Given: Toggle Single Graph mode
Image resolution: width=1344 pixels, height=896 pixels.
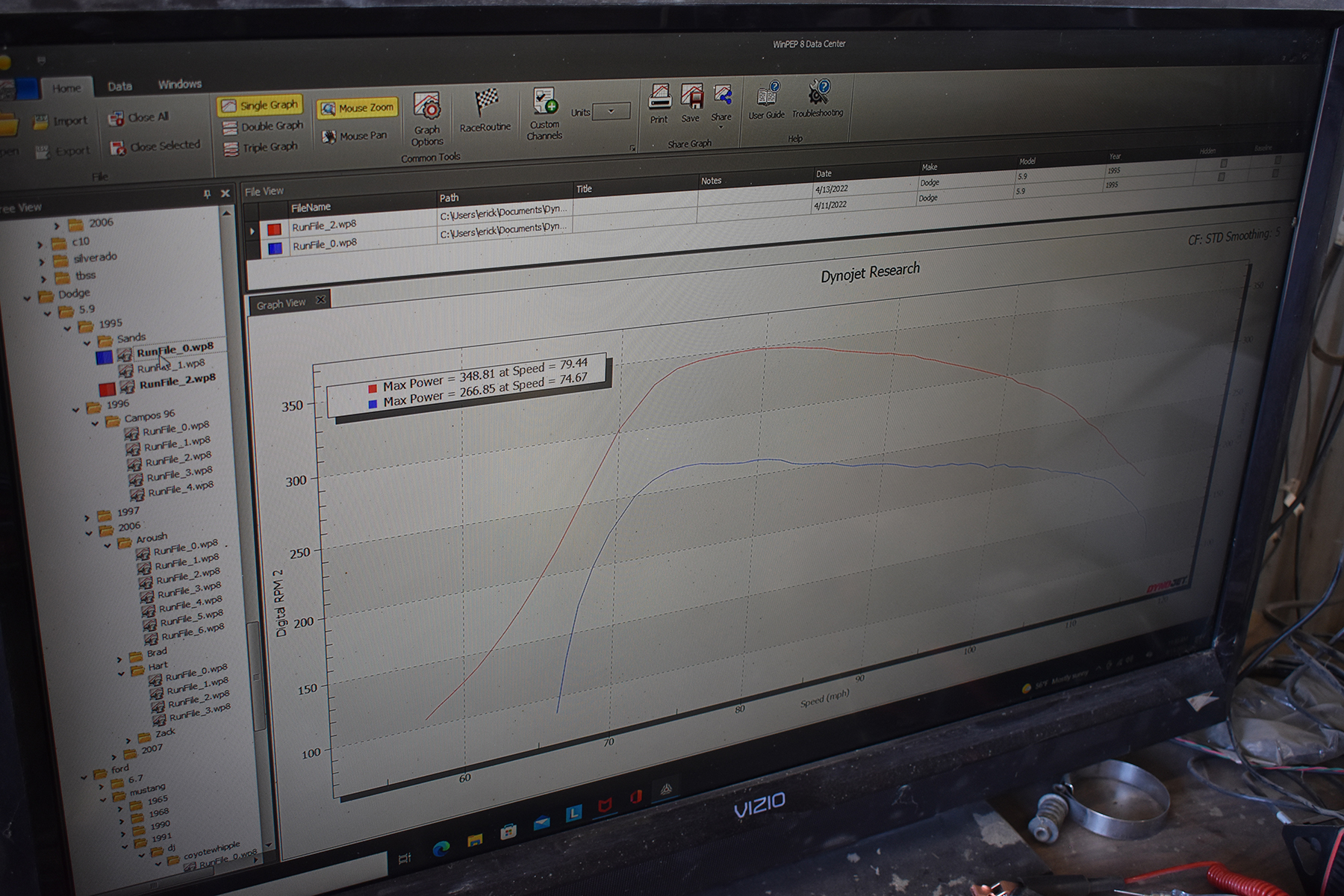Looking at the screenshot, I should (260, 106).
